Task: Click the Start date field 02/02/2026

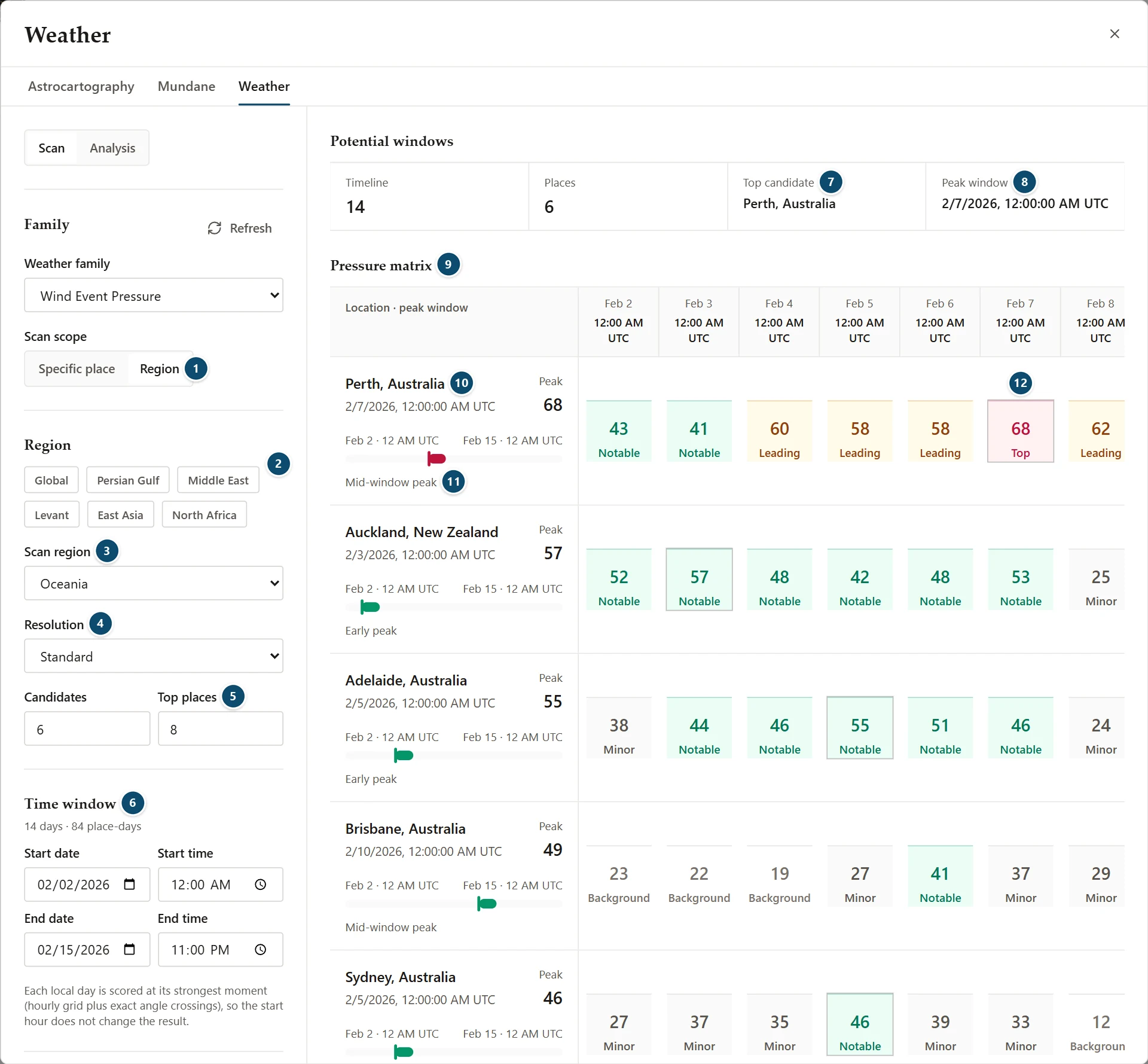Action: click(87, 885)
